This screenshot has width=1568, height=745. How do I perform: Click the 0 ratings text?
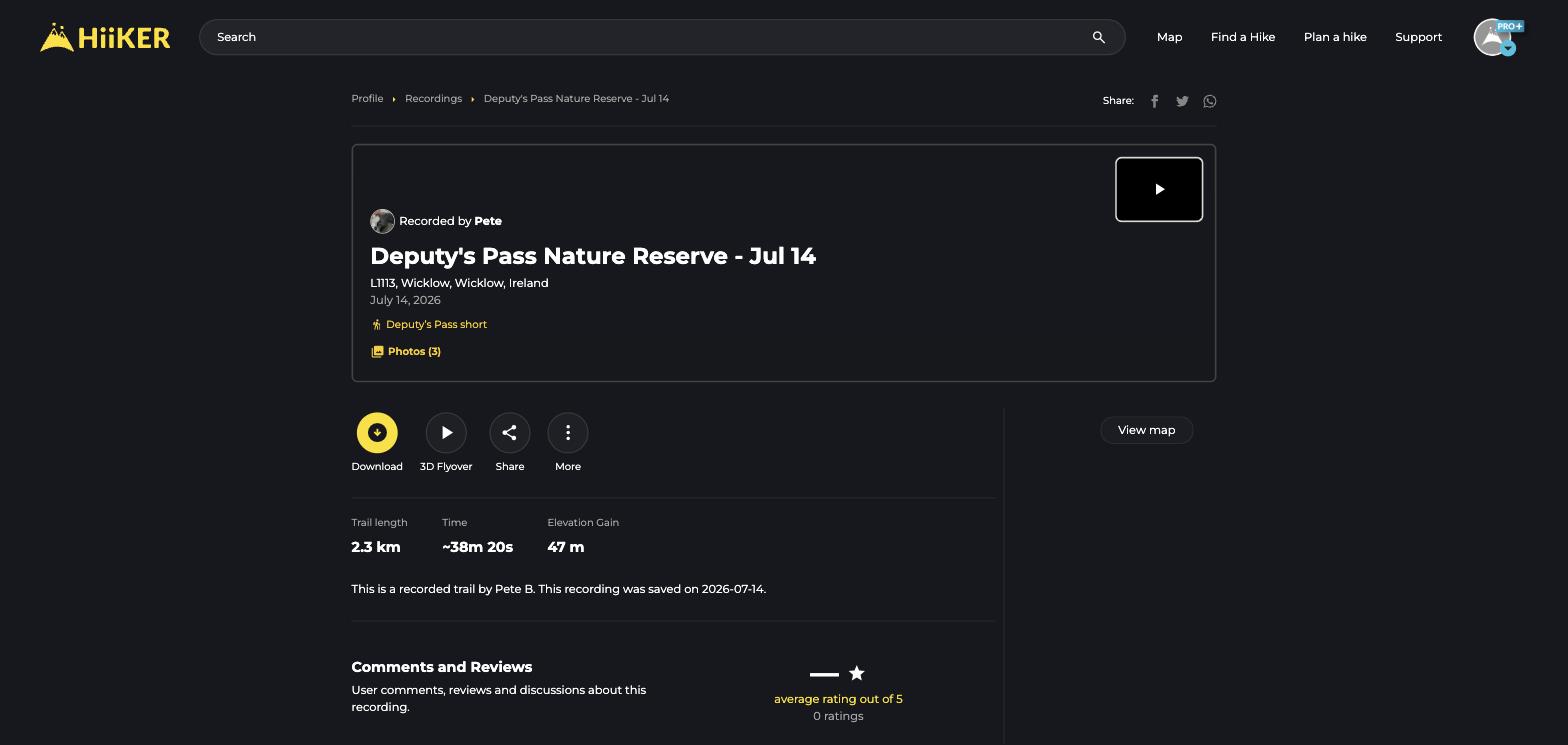coord(838,716)
